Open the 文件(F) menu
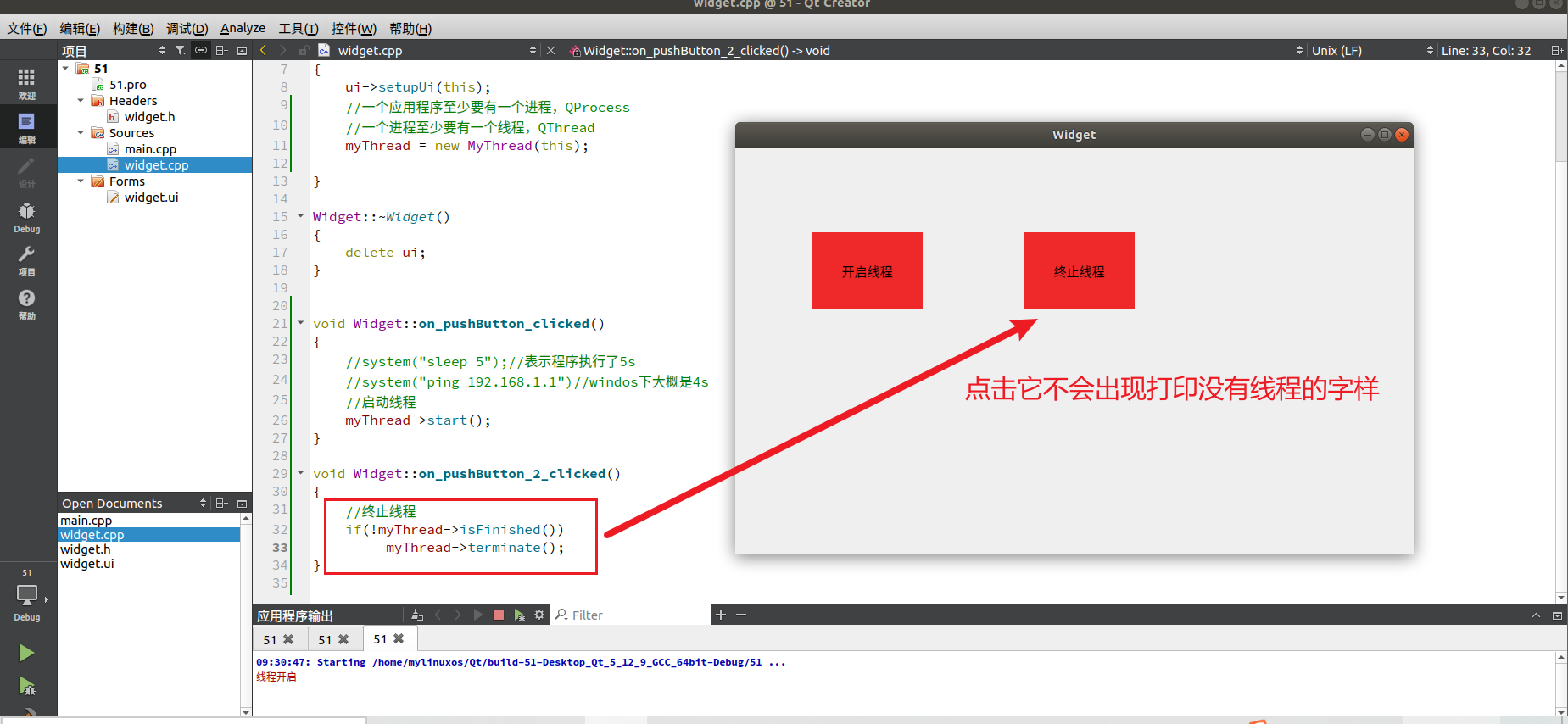 (27, 29)
